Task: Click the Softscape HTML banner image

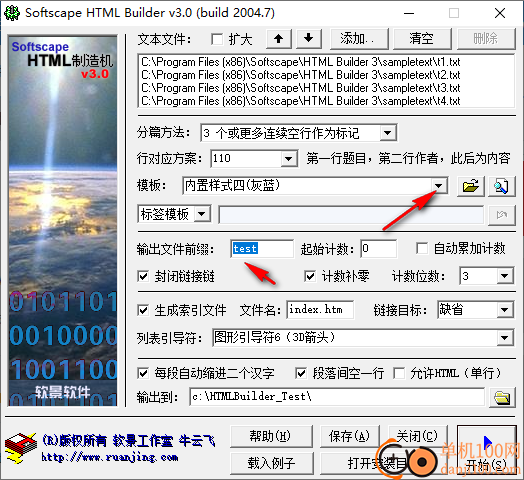Action: click(63, 221)
